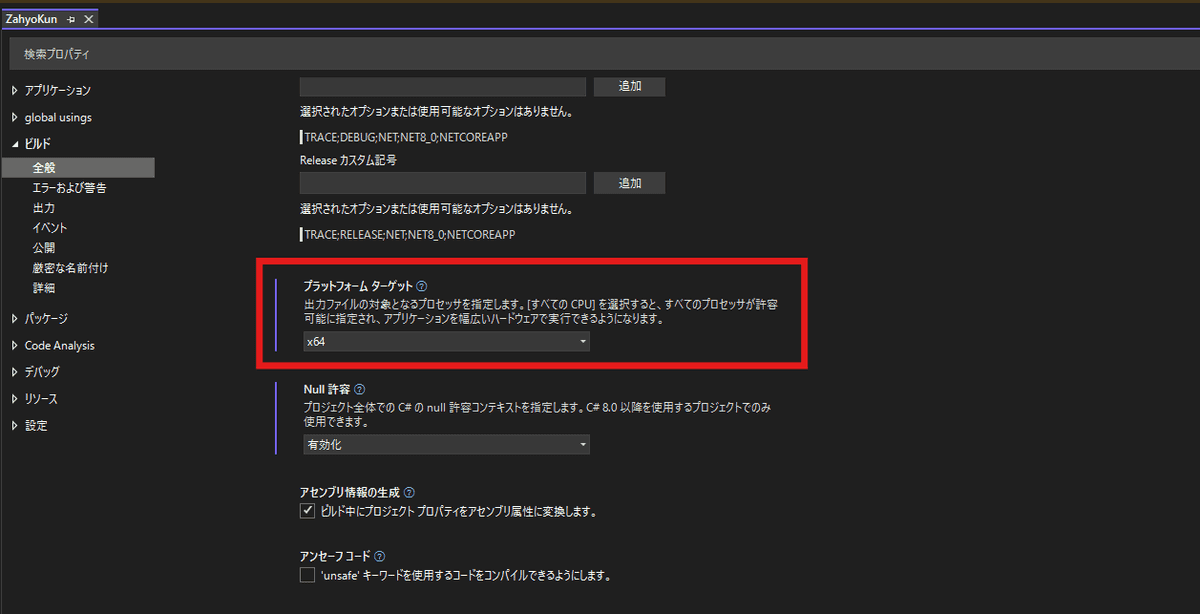The height and width of the screenshot is (614, 1200).
Task: Expand the デバッグ section
Action: (14, 372)
